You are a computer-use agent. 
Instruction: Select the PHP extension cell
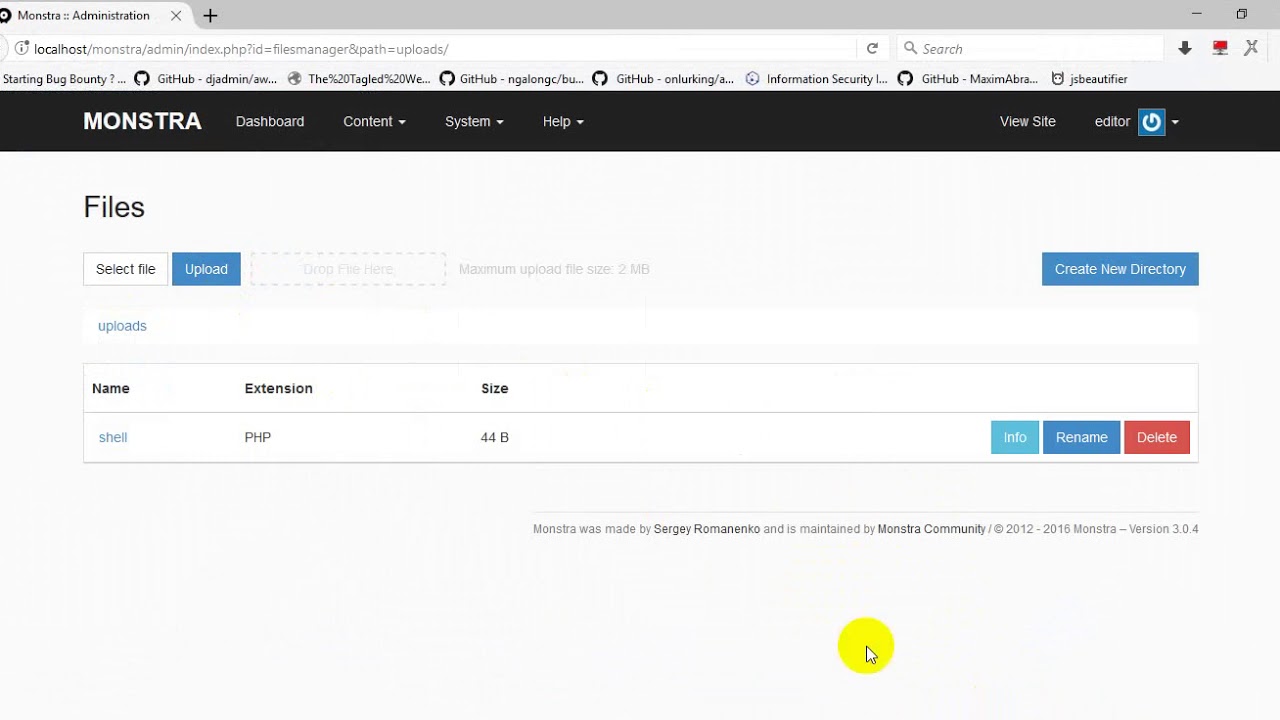[258, 437]
